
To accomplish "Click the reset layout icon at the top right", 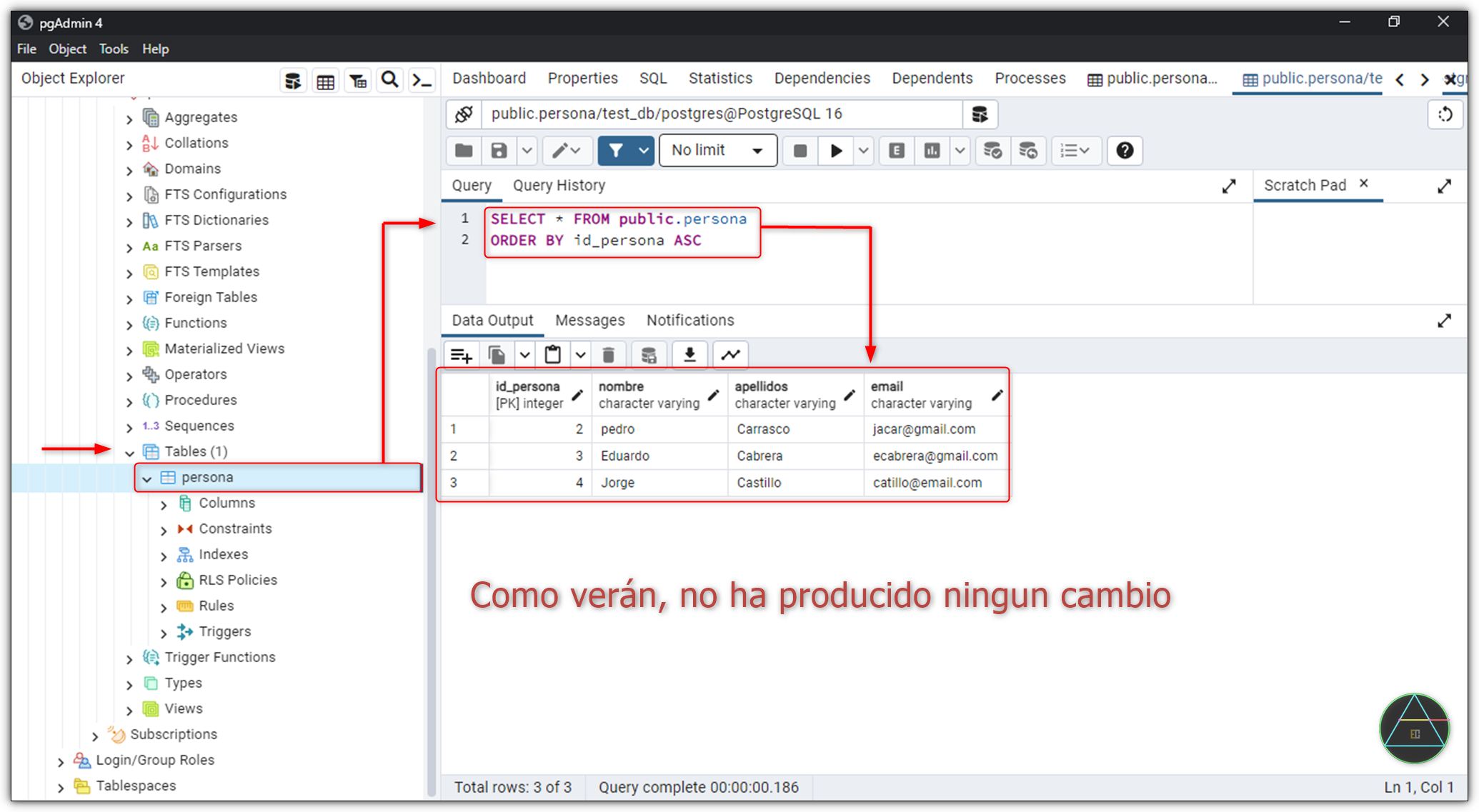I will click(x=1445, y=114).
